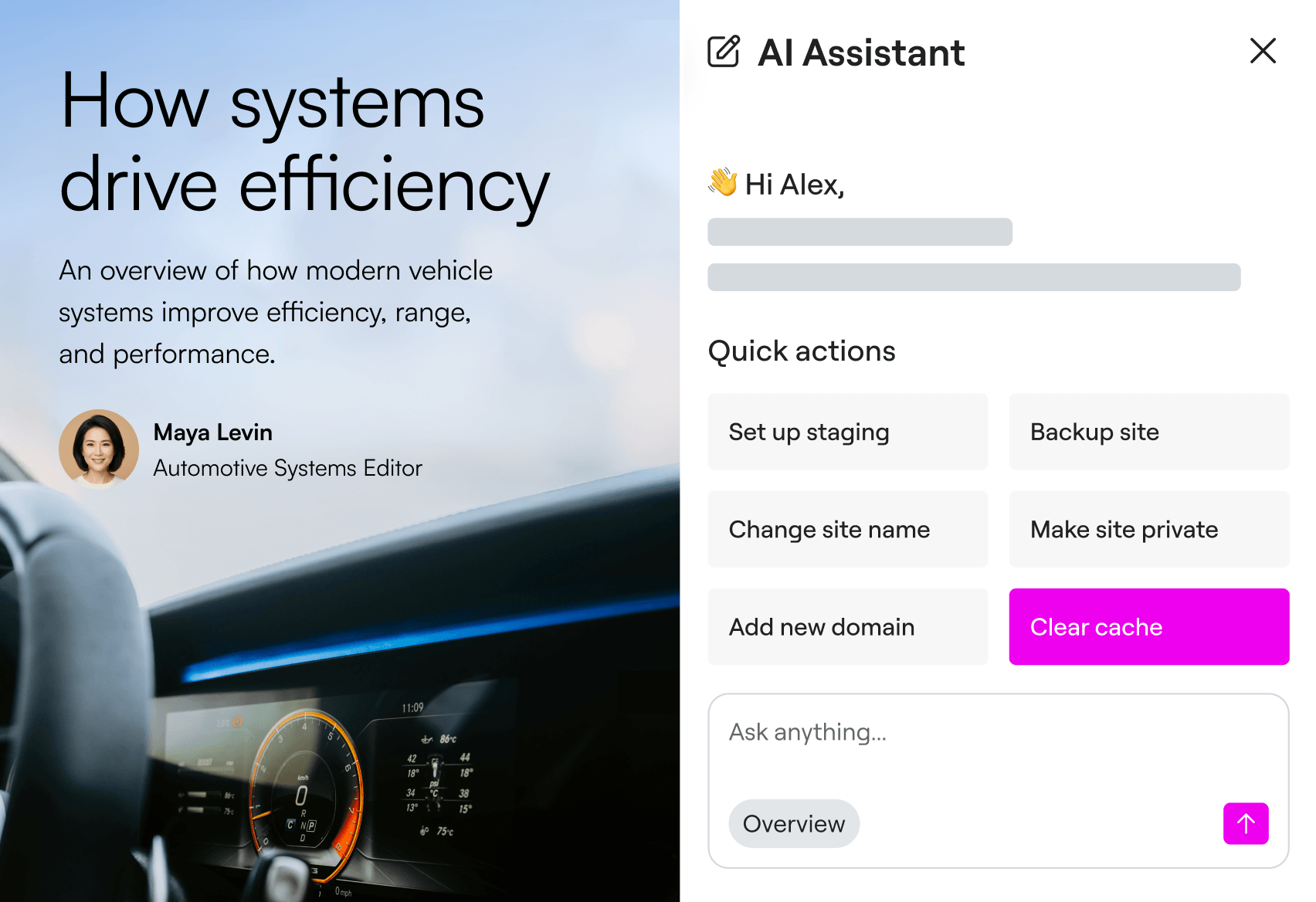
Task: Click the How systems drive efficiency headline
Action: point(304,144)
